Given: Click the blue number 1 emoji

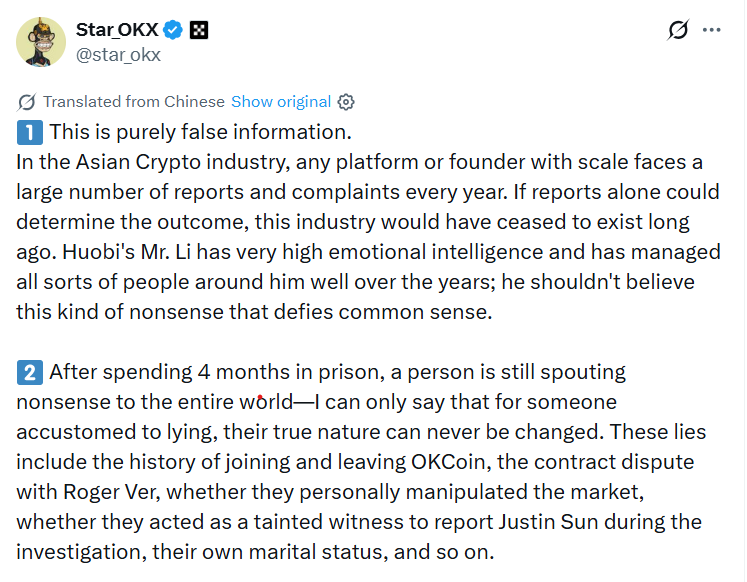Looking at the screenshot, I should pyautogui.click(x=29, y=131).
